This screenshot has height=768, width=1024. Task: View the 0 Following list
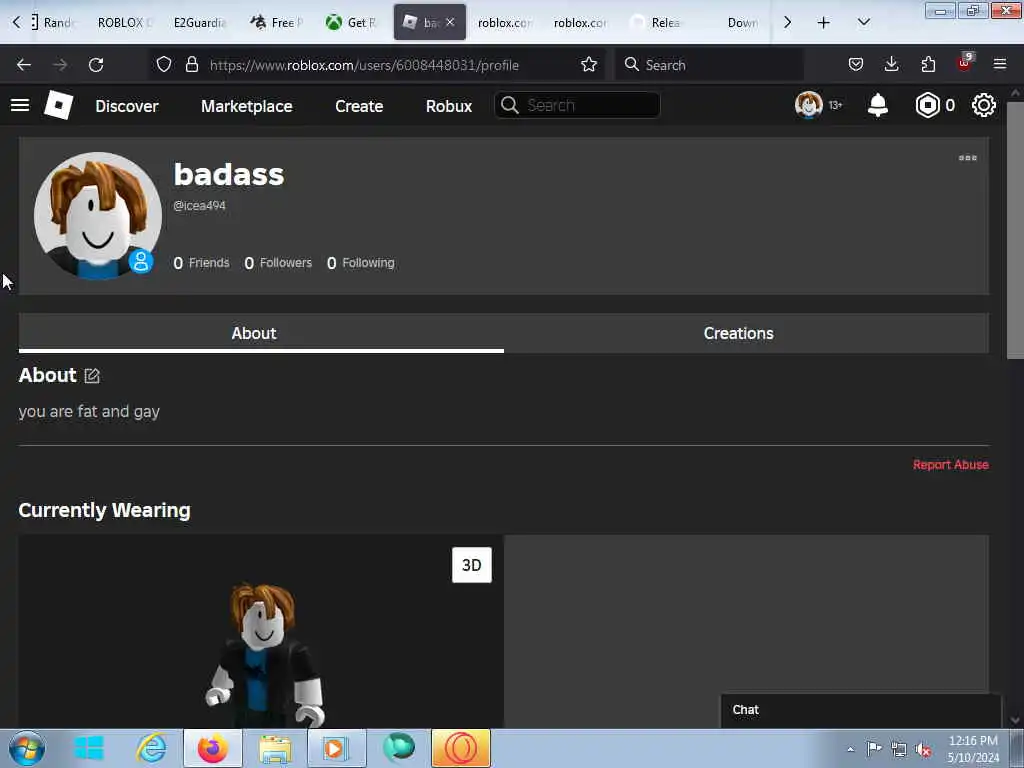[x=360, y=263]
